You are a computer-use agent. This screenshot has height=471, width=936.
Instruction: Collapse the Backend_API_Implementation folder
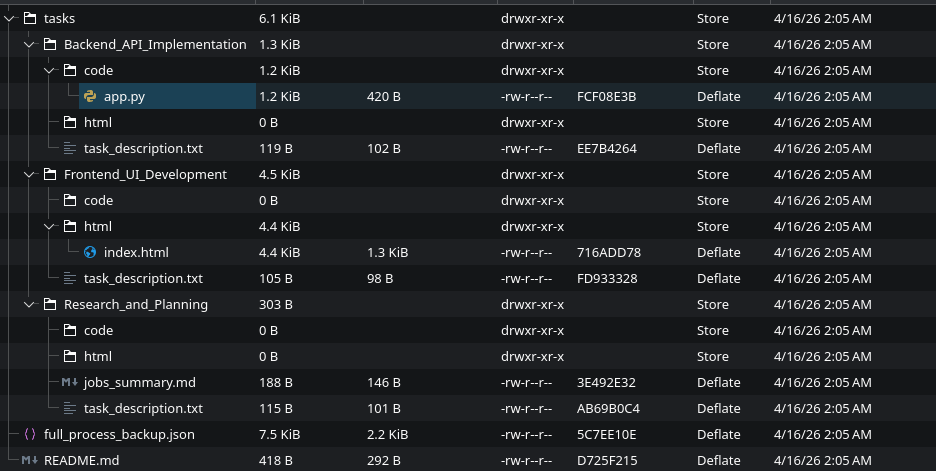(30, 45)
